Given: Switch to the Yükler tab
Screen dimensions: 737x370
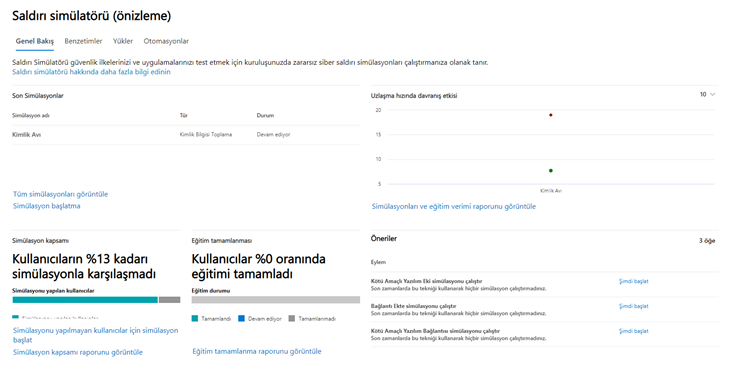Looking at the screenshot, I should point(123,41).
